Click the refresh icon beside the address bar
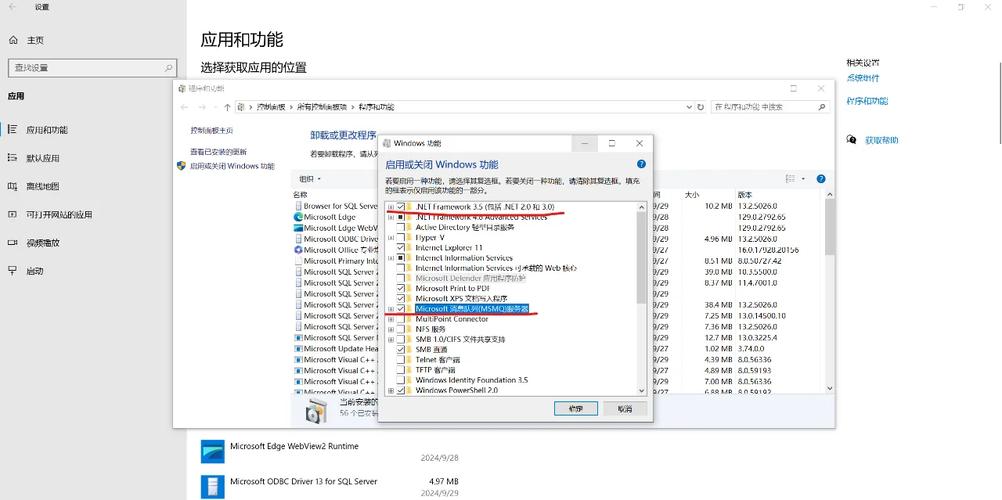This screenshot has height=500, width=1002. pyautogui.click(x=700, y=107)
